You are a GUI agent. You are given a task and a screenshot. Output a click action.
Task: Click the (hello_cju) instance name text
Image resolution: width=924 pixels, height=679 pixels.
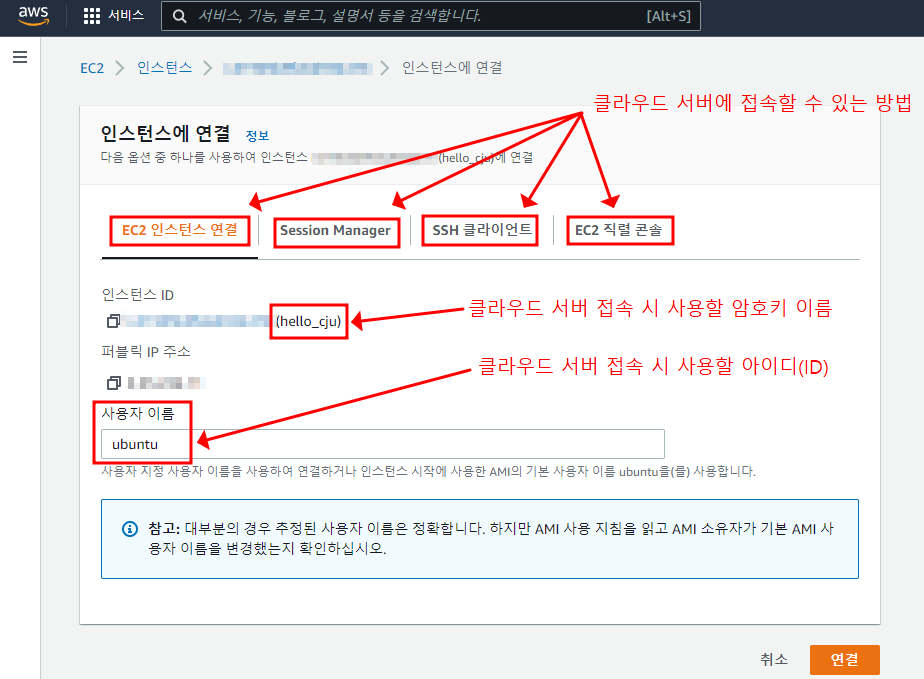pos(308,321)
